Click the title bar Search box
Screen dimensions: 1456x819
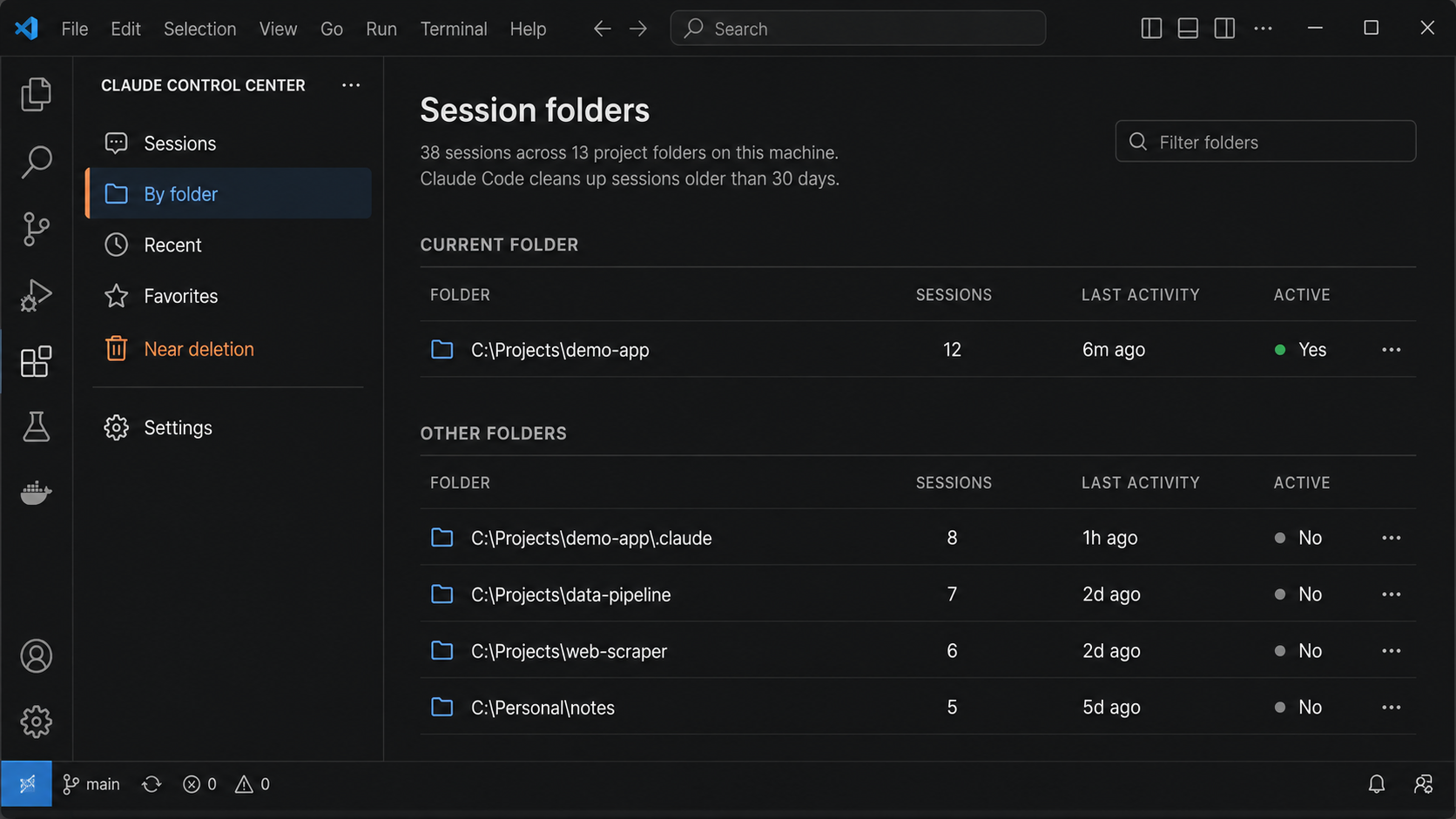tap(858, 28)
